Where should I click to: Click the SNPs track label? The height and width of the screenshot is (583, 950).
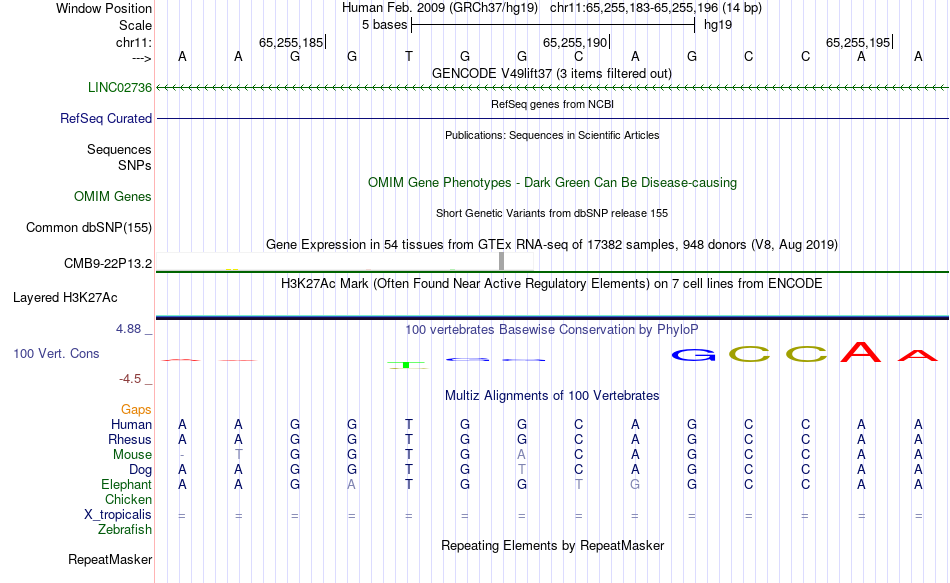135,165
